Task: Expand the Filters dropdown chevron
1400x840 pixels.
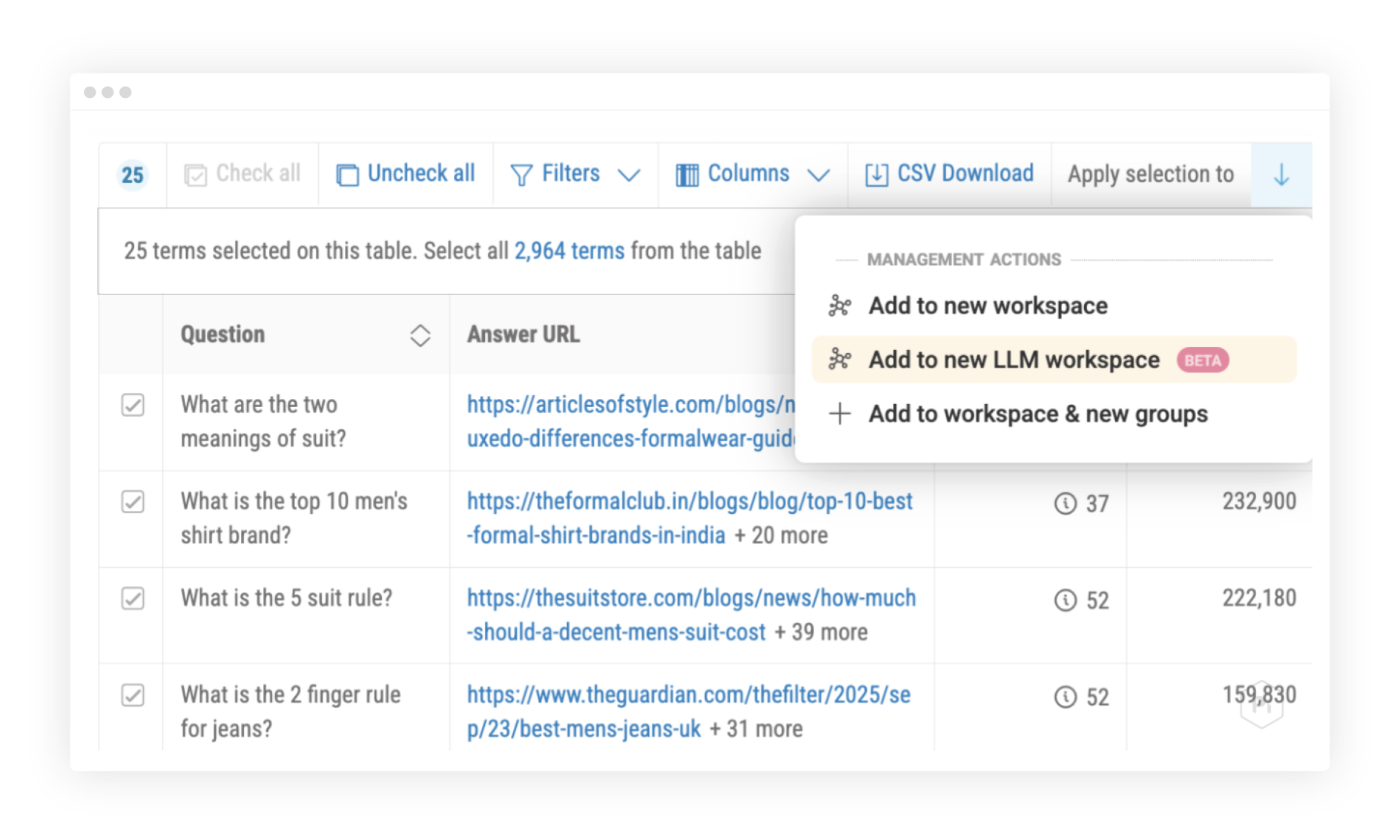Action: 629,175
